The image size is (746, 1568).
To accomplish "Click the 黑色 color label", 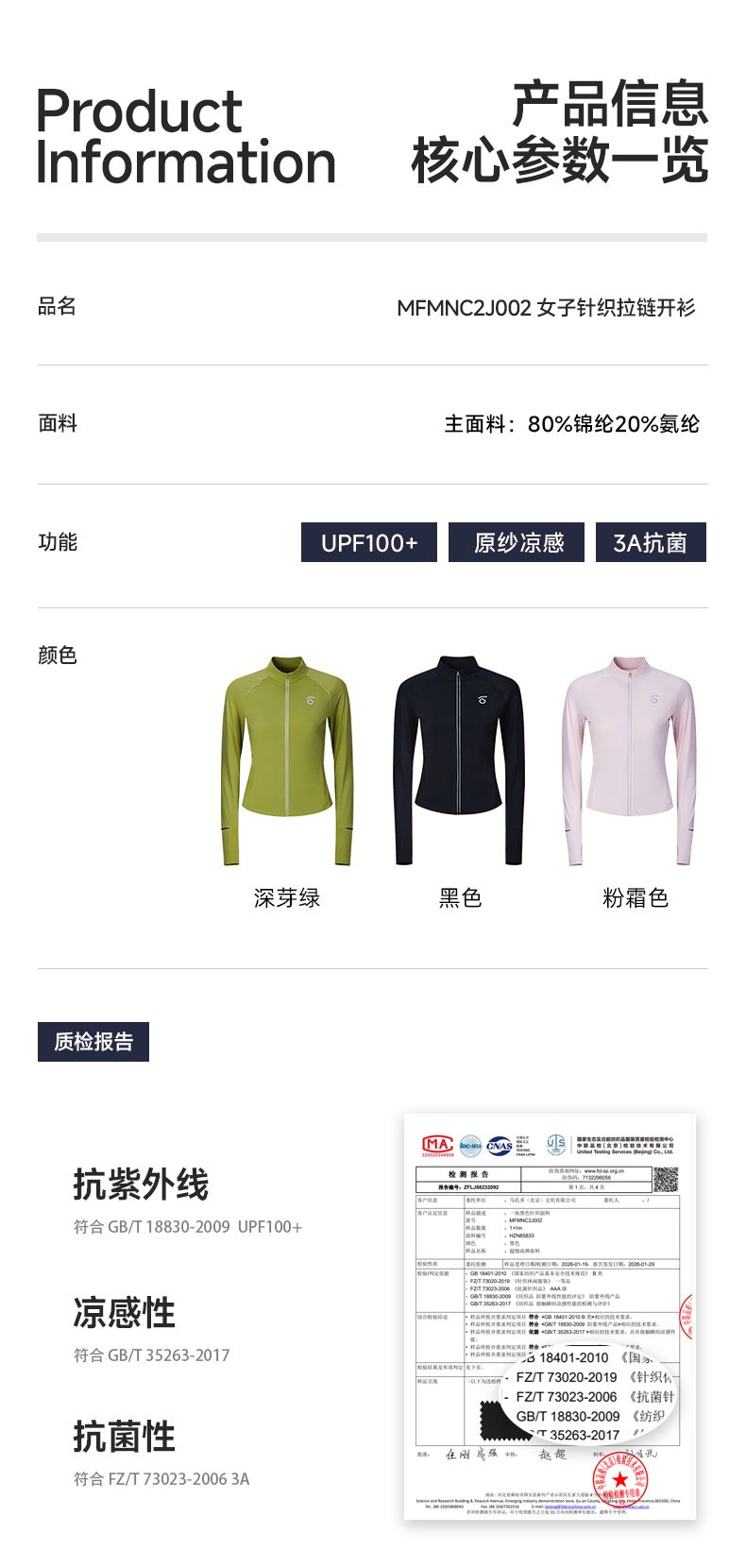I will [x=460, y=898].
